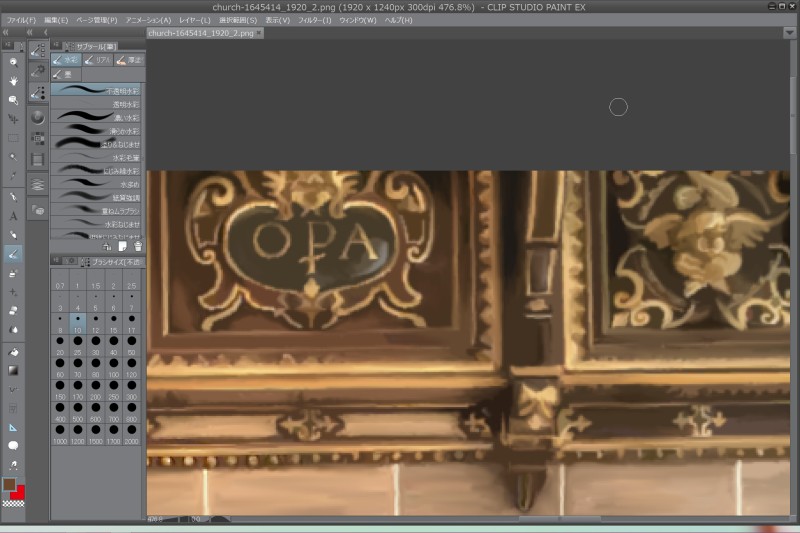This screenshot has width=800, height=533.
Task: Select the transparent checkered color
Action: click(x=13, y=504)
